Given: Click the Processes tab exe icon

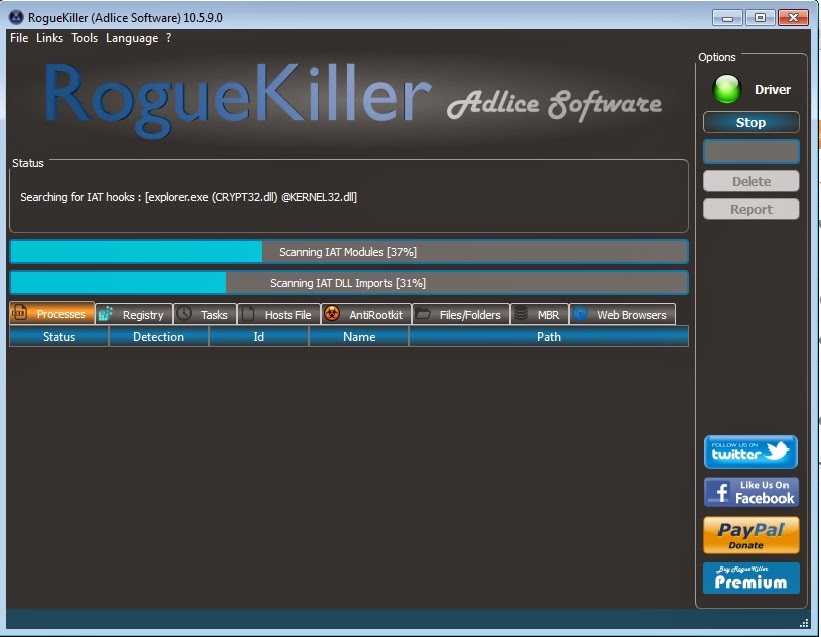Looking at the screenshot, I should (x=19, y=312).
